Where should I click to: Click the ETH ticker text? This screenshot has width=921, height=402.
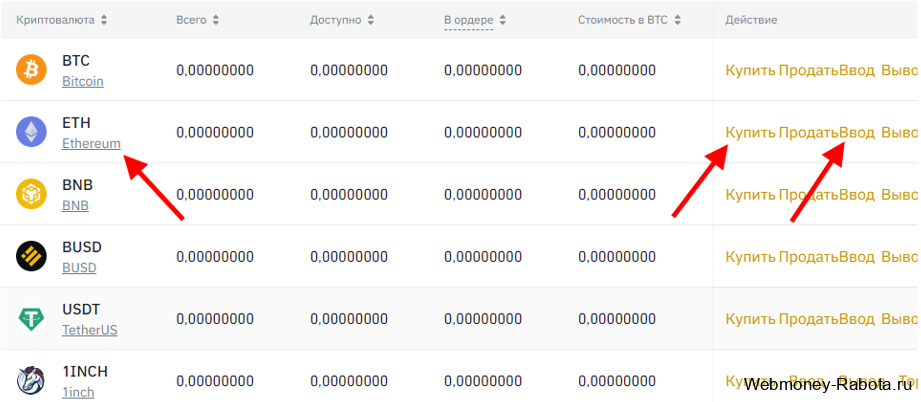[76, 123]
